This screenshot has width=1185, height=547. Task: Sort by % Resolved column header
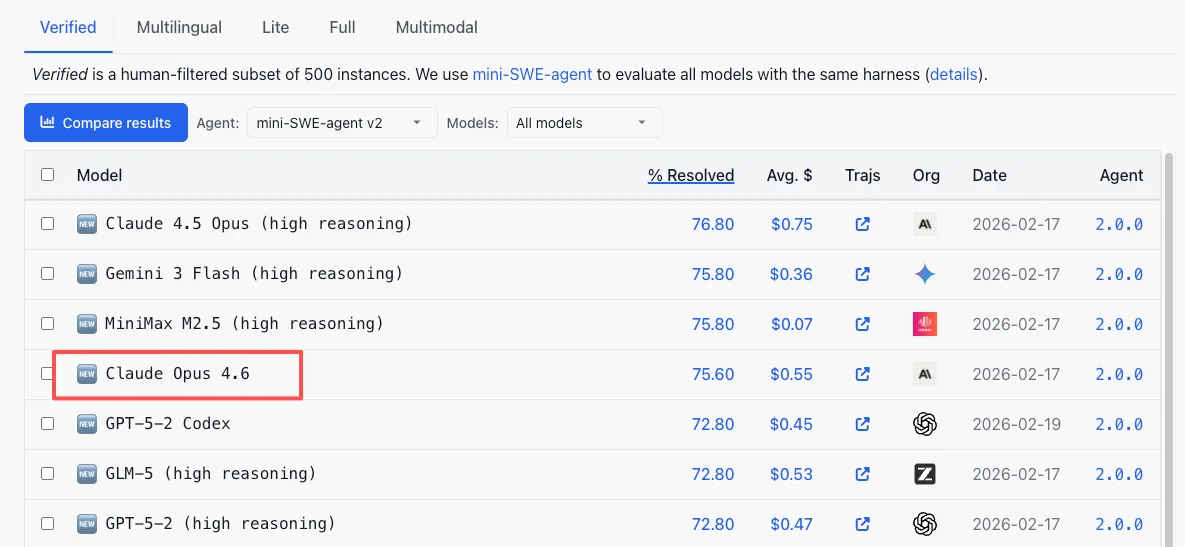click(691, 175)
